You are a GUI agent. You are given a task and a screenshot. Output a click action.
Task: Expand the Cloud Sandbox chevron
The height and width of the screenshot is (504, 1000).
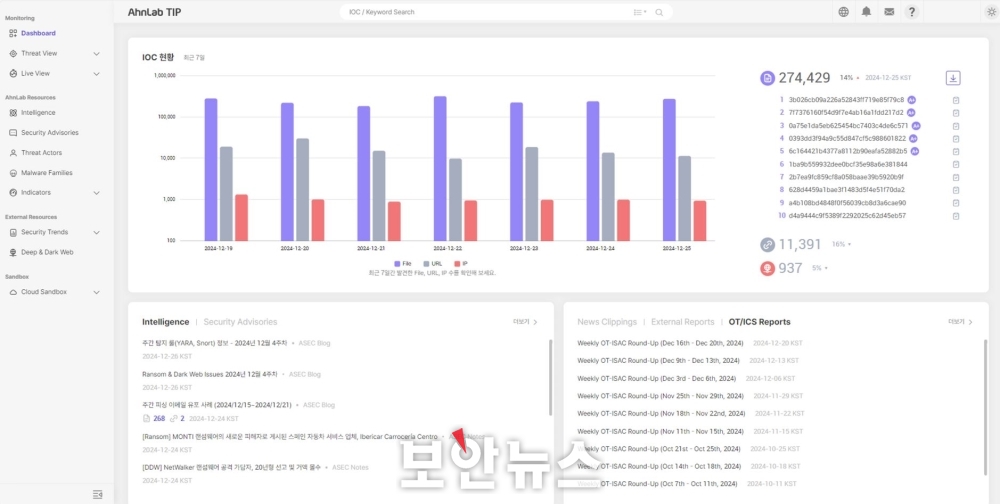click(x=96, y=292)
